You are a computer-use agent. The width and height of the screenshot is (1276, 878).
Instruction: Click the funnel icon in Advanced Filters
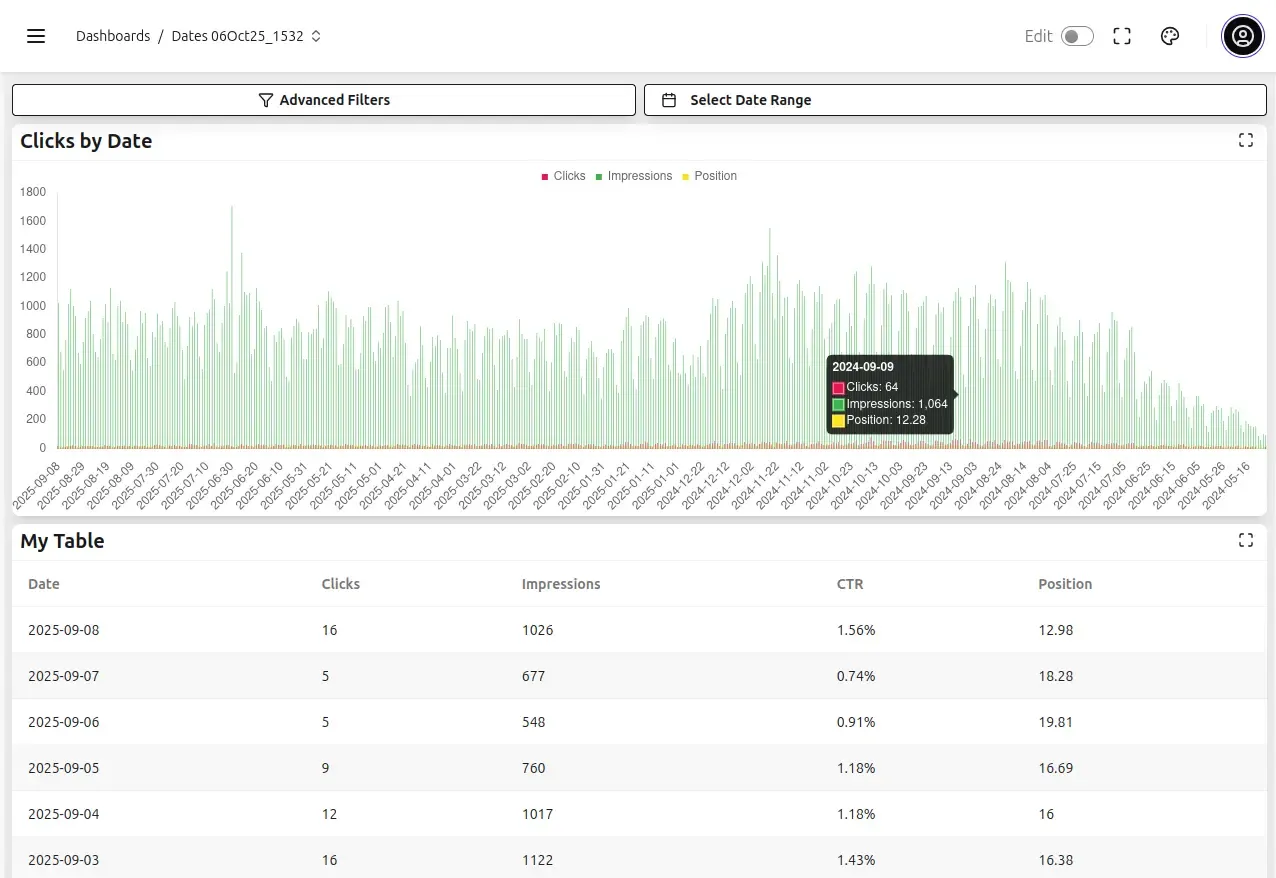[x=265, y=100]
